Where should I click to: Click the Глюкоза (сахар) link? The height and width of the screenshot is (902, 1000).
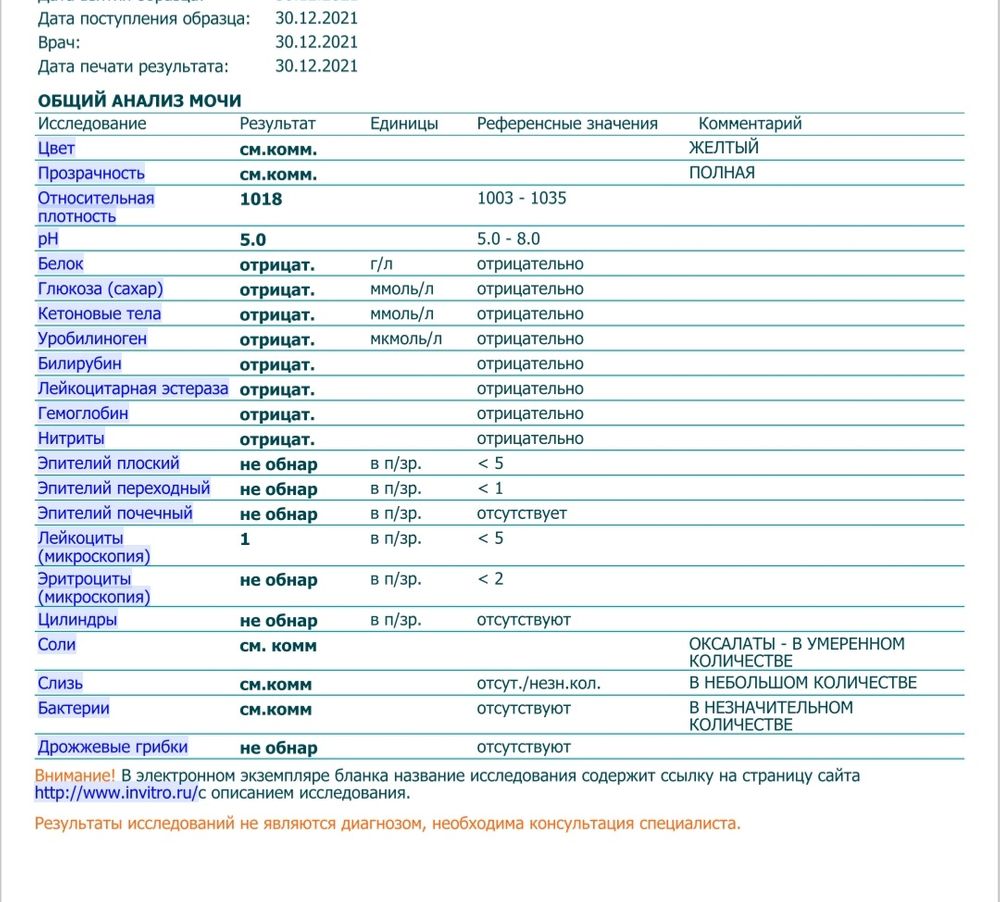[x=100, y=289]
